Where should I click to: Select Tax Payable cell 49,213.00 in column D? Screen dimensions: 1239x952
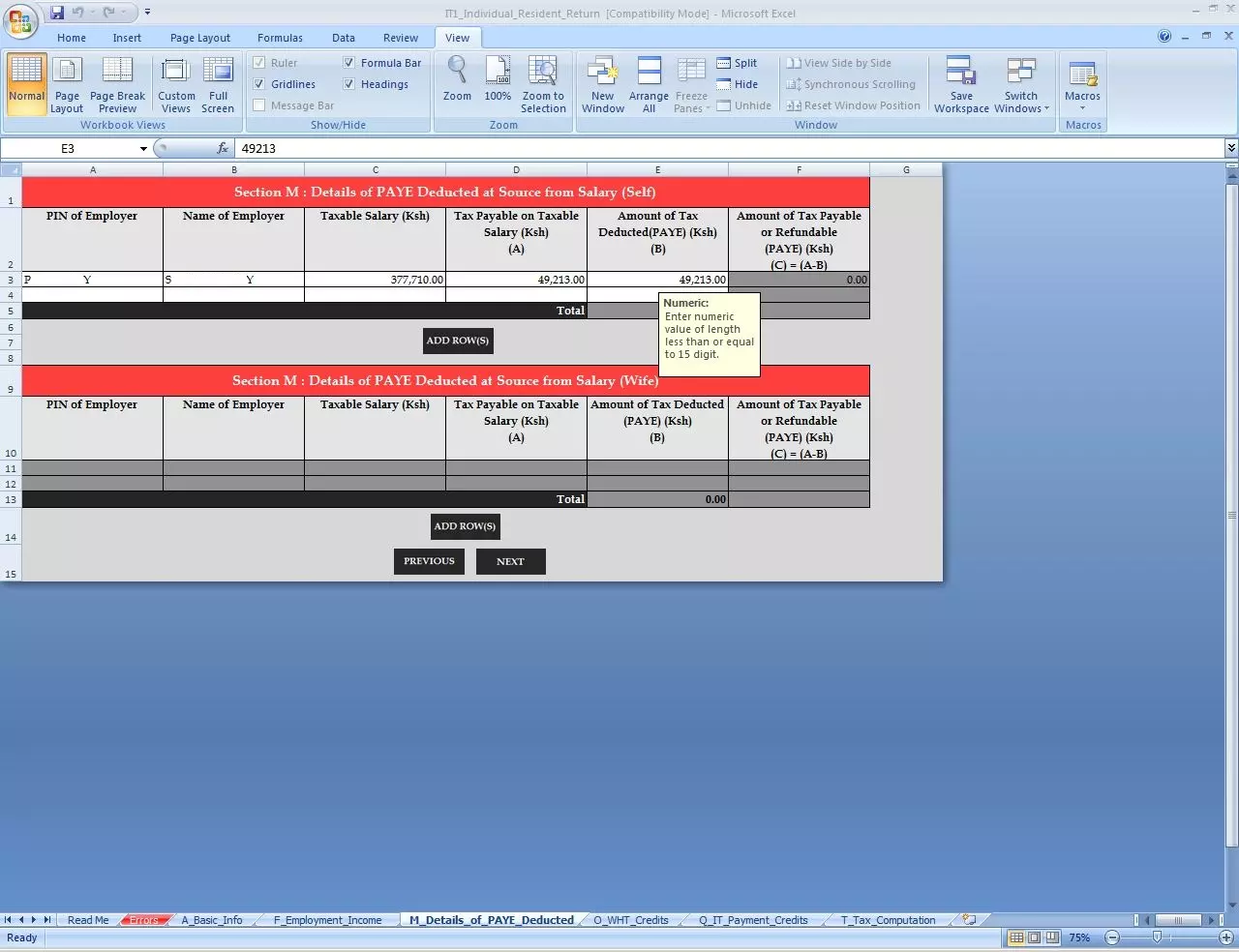click(516, 280)
